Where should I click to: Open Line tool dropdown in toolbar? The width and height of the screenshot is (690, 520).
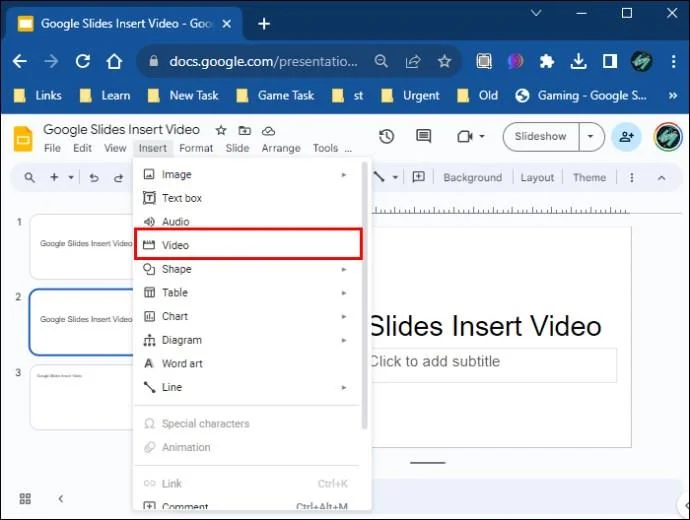(x=395, y=178)
